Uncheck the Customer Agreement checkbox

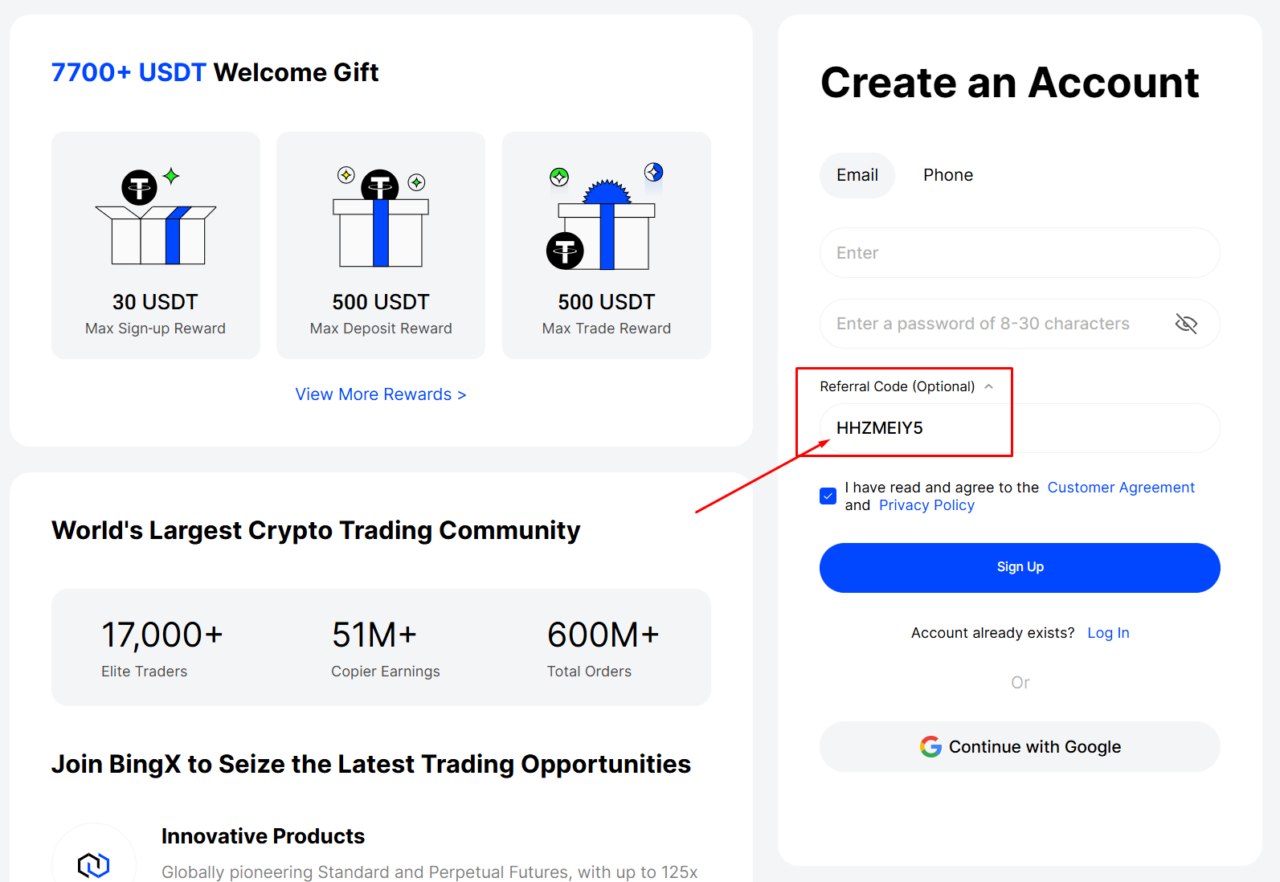click(827, 496)
